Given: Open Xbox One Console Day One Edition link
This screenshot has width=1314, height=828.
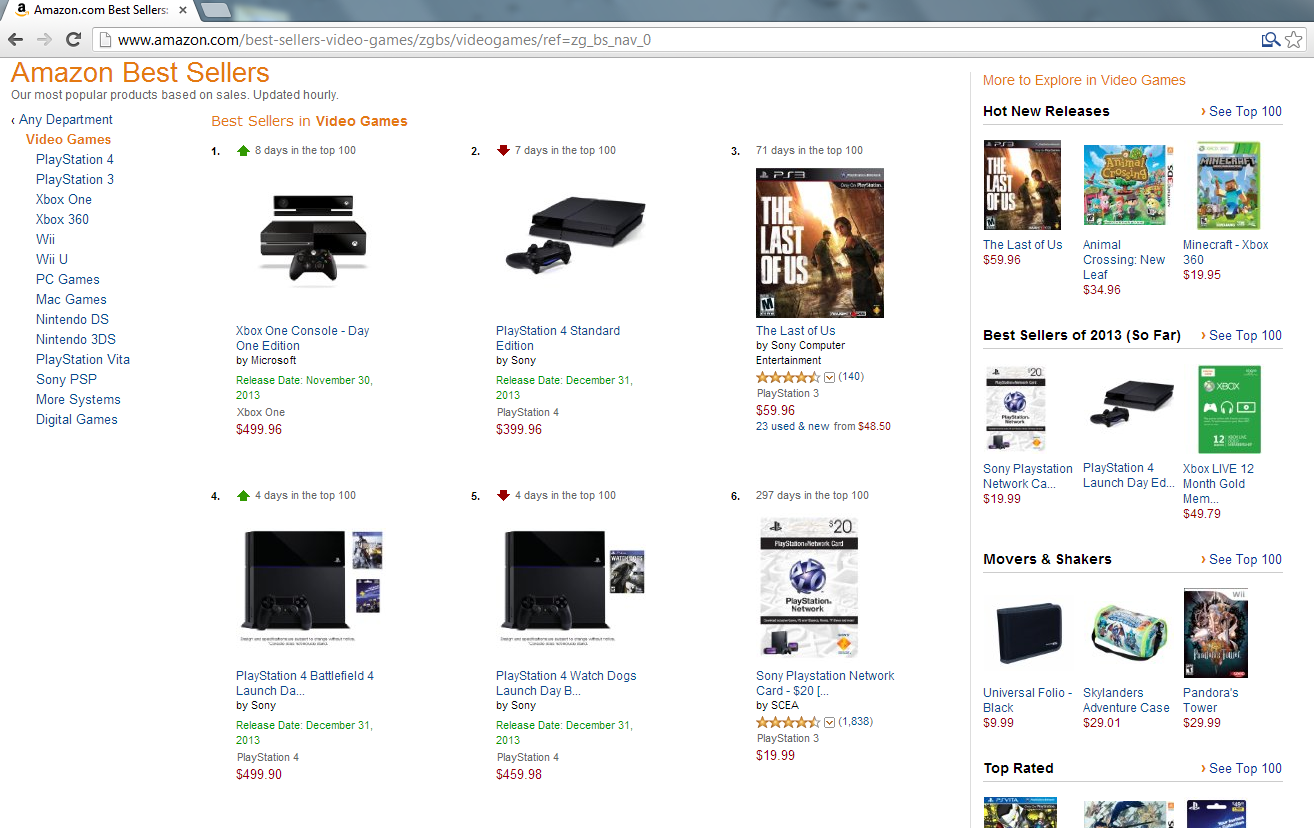Looking at the screenshot, I should [303, 338].
